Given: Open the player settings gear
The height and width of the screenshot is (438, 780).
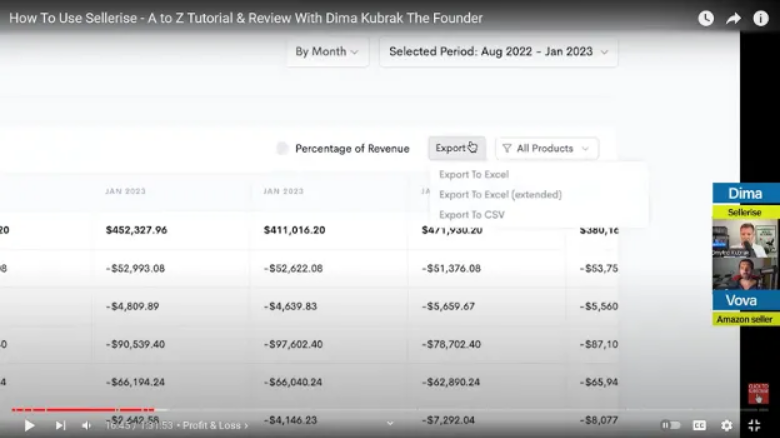Looking at the screenshot, I should 726,426.
